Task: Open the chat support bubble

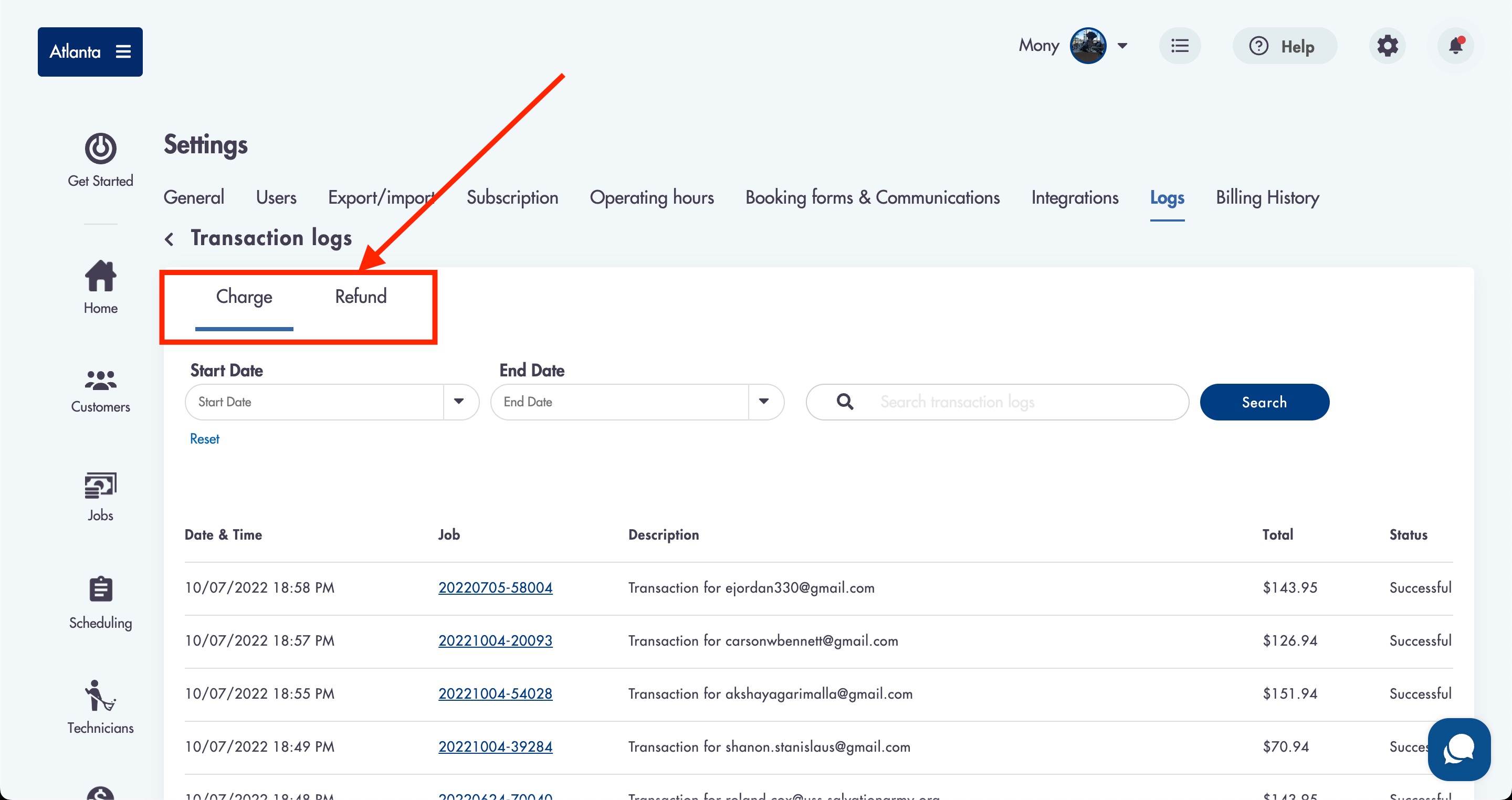Action: click(x=1459, y=749)
